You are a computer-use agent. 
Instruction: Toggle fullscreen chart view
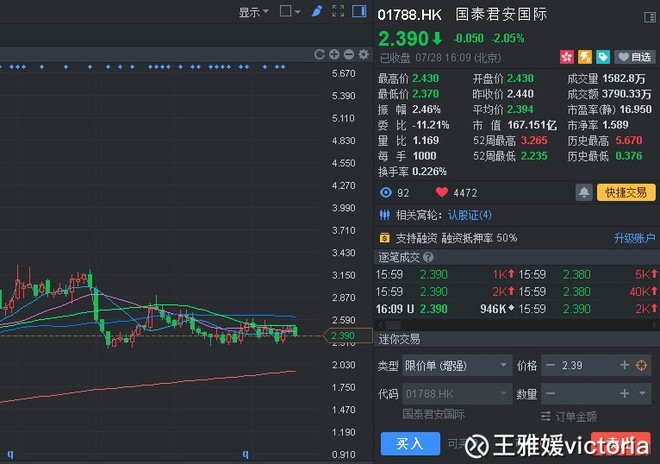tap(338, 11)
